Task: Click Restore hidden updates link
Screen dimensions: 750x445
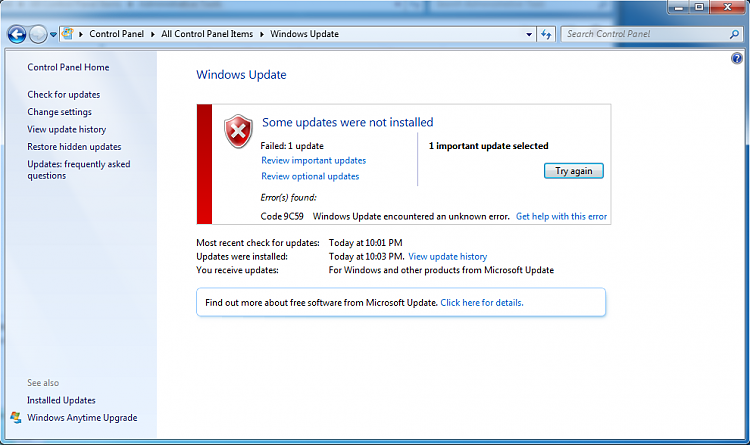Action: coord(74,147)
